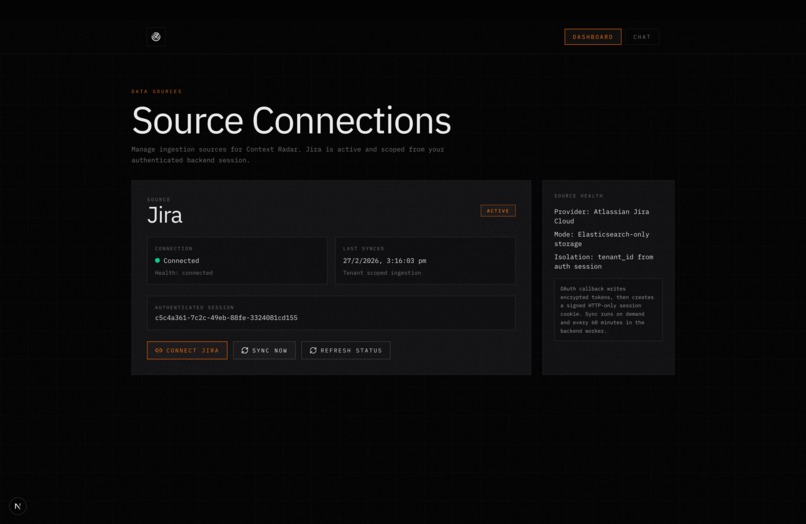Trigger Sync Now button
Screen dimensions: 806x524
[264, 350]
